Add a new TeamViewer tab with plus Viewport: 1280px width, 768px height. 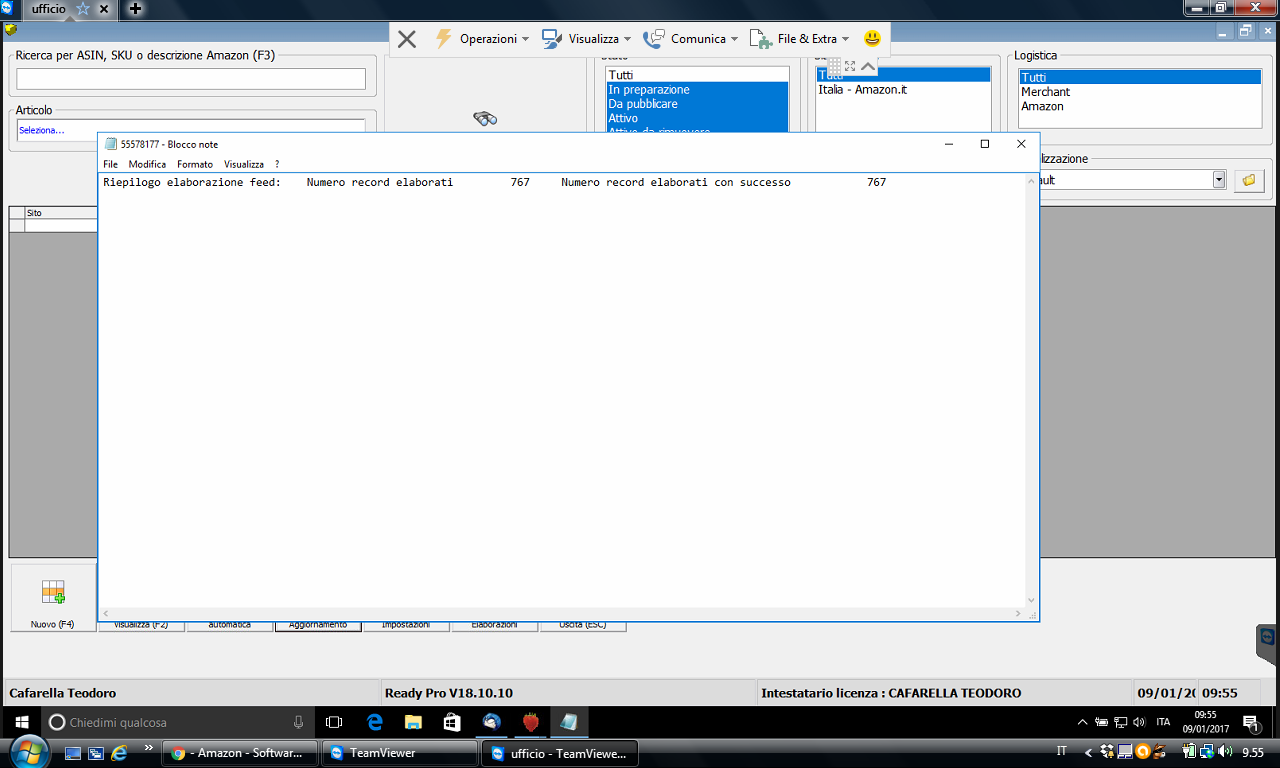[135, 9]
